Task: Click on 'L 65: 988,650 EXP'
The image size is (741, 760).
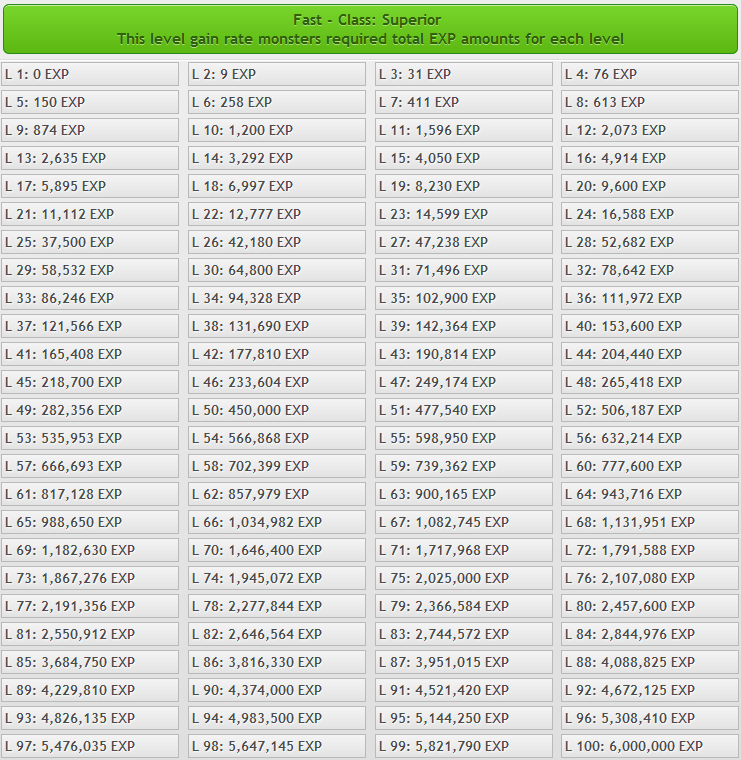Action: [x=90, y=522]
